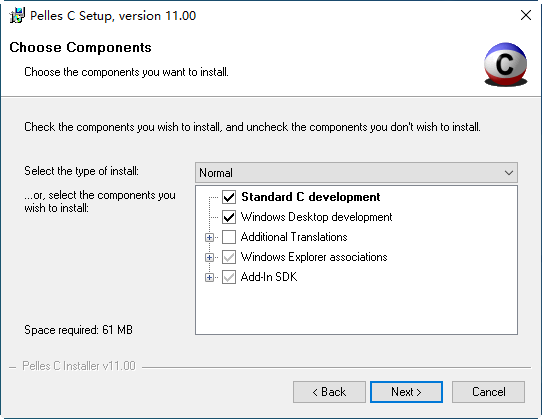Toggle Windows Explorer associations checkbox
Screen dimensions: 542x419
(x=229, y=257)
